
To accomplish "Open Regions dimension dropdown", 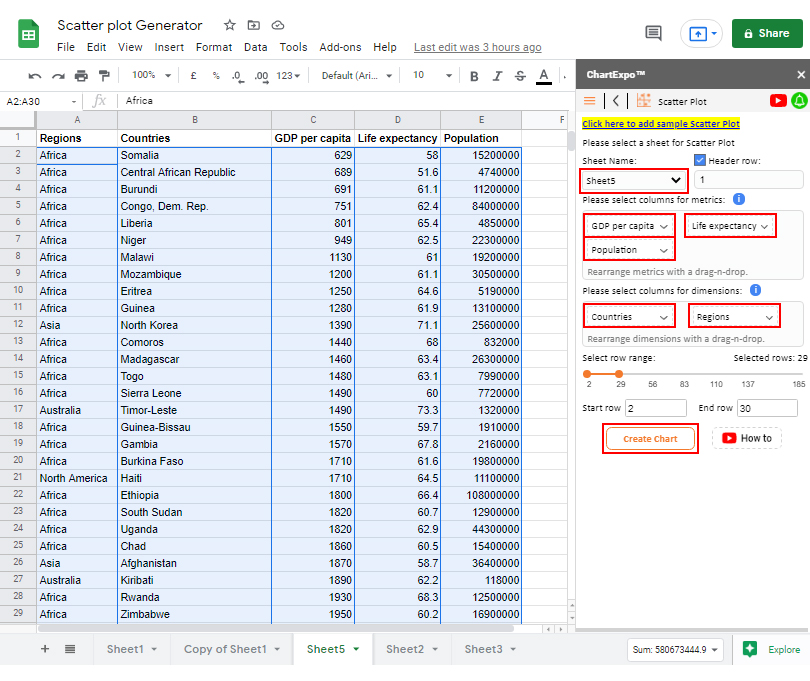I will coord(734,317).
